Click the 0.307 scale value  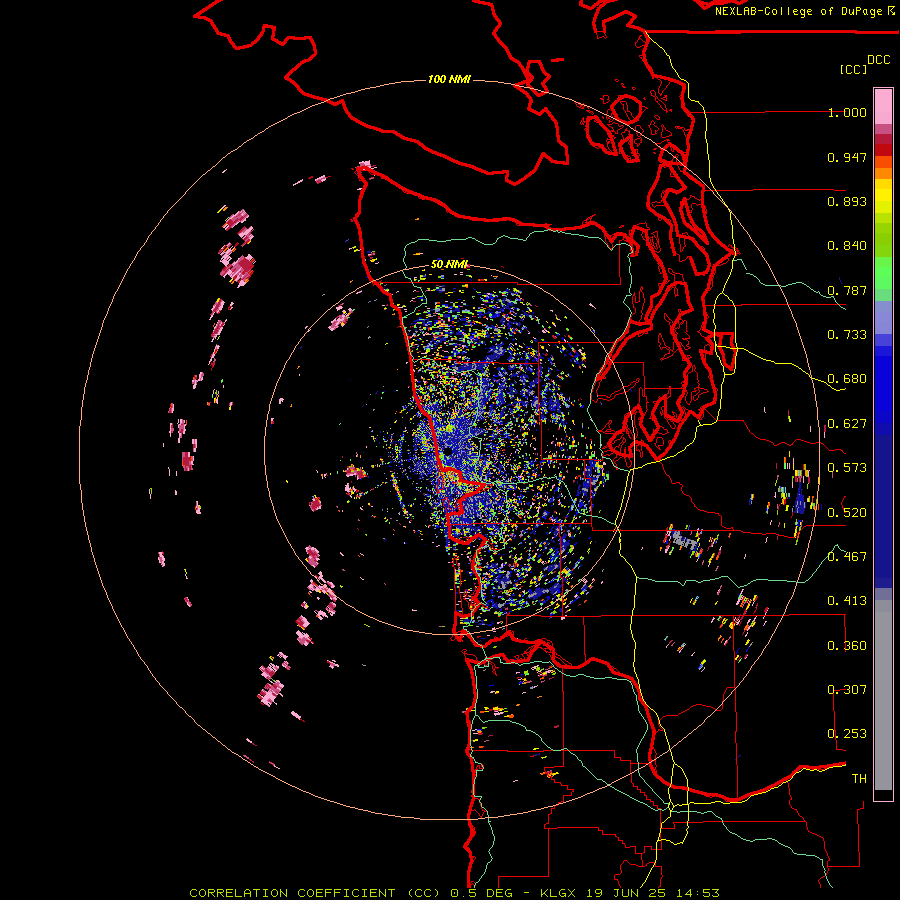coord(847,690)
